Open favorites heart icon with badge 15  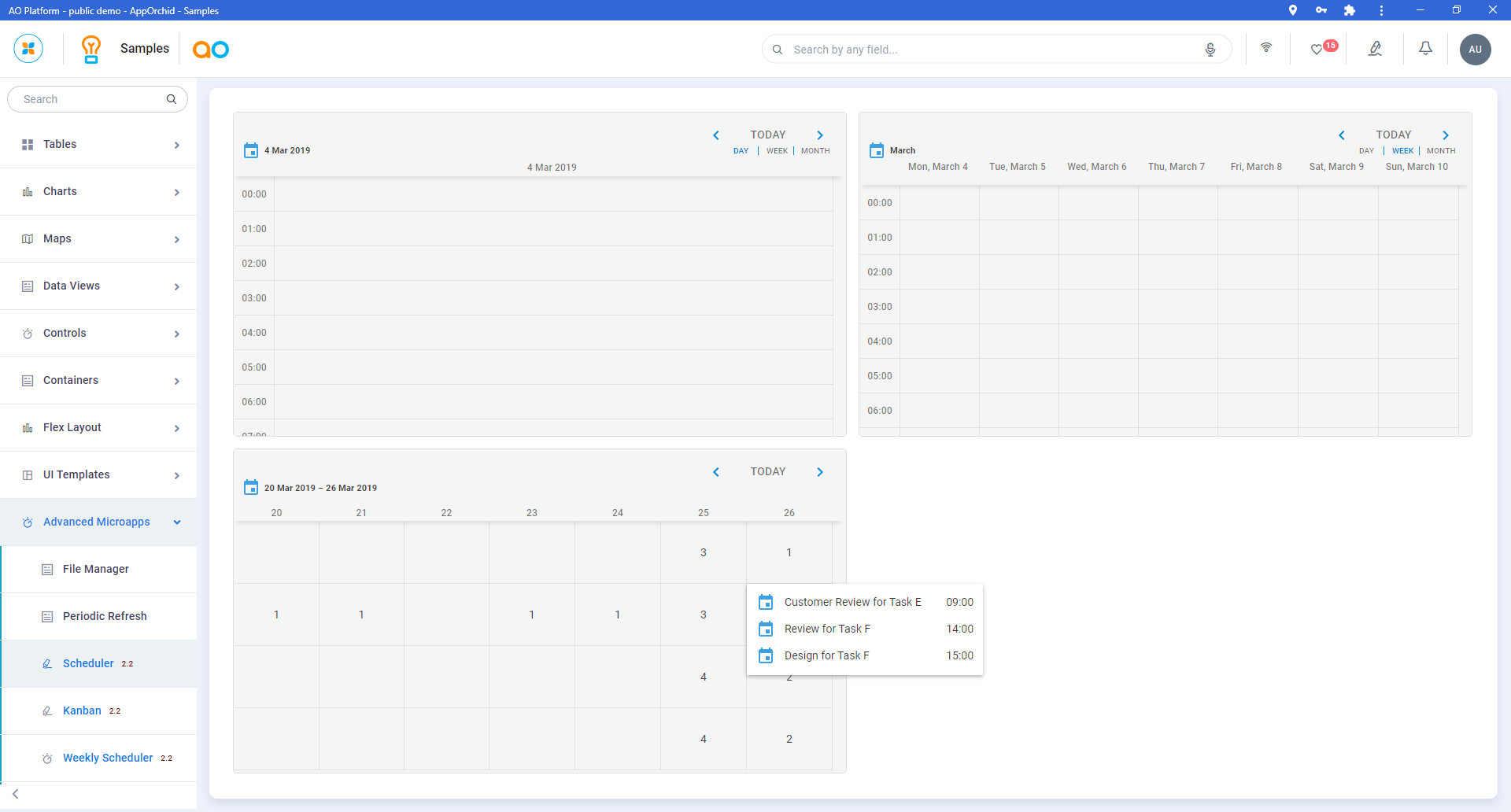(1318, 50)
